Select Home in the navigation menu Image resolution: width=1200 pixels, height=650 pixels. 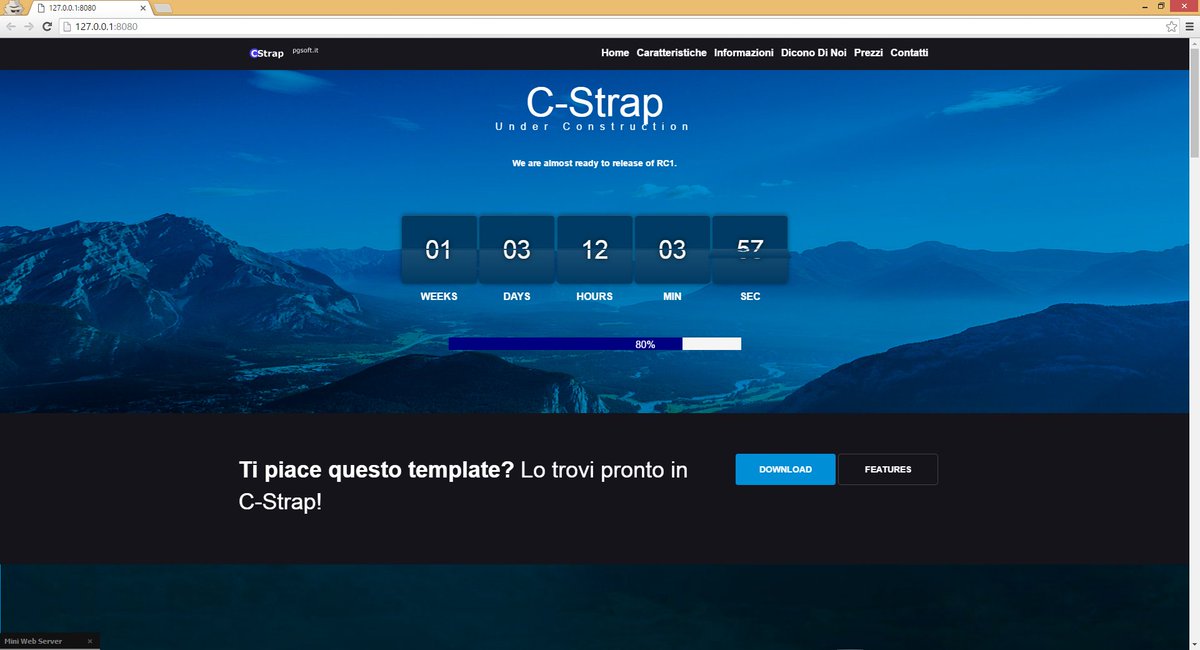[614, 52]
